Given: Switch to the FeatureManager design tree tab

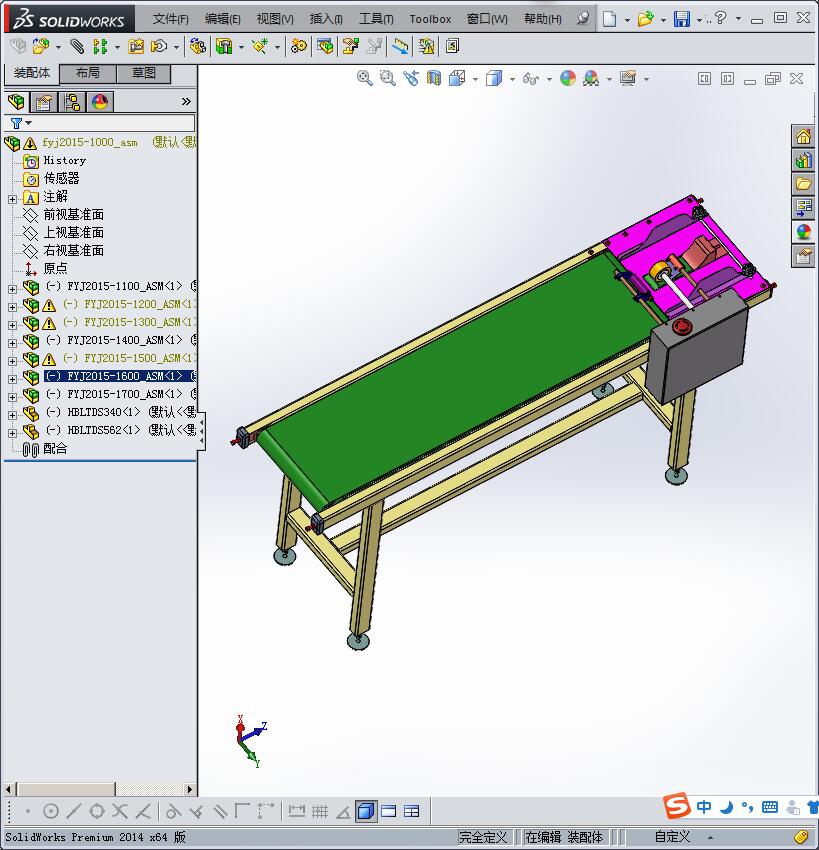Looking at the screenshot, I should (x=16, y=101).
